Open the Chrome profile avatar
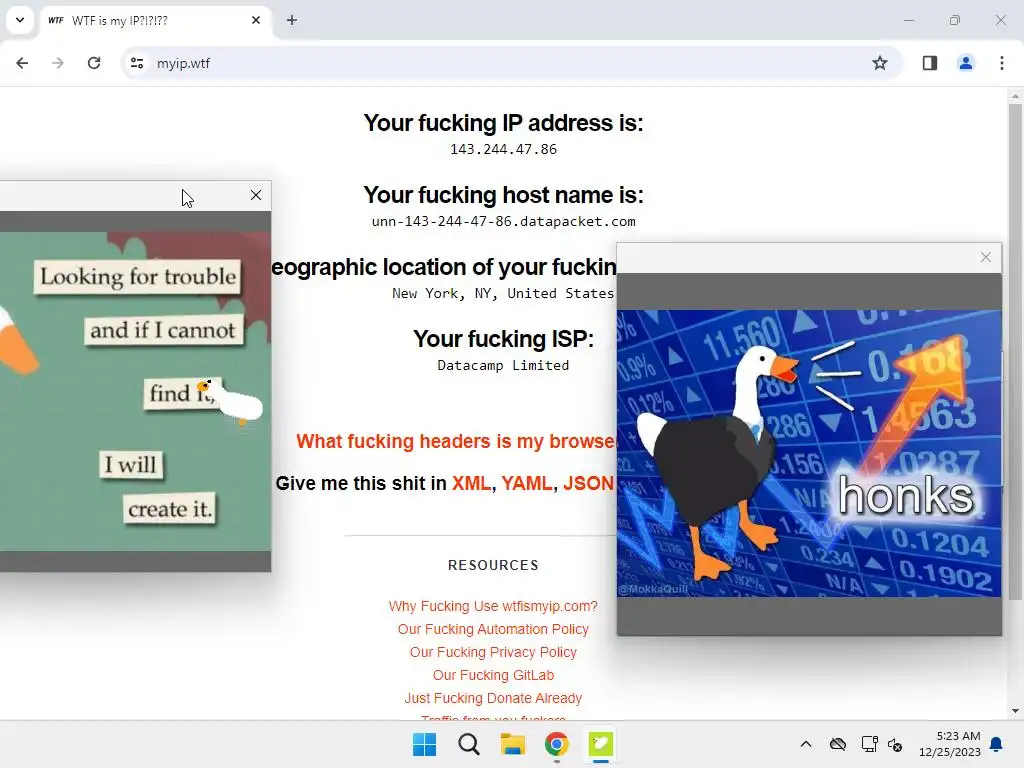 pyautogui.click(x=965, y=63)
